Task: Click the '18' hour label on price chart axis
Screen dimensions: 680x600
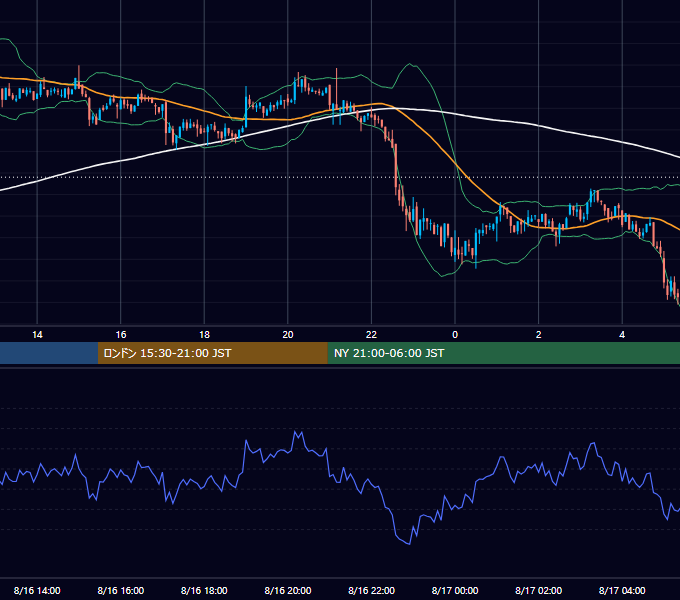Action: click(204, 335)
